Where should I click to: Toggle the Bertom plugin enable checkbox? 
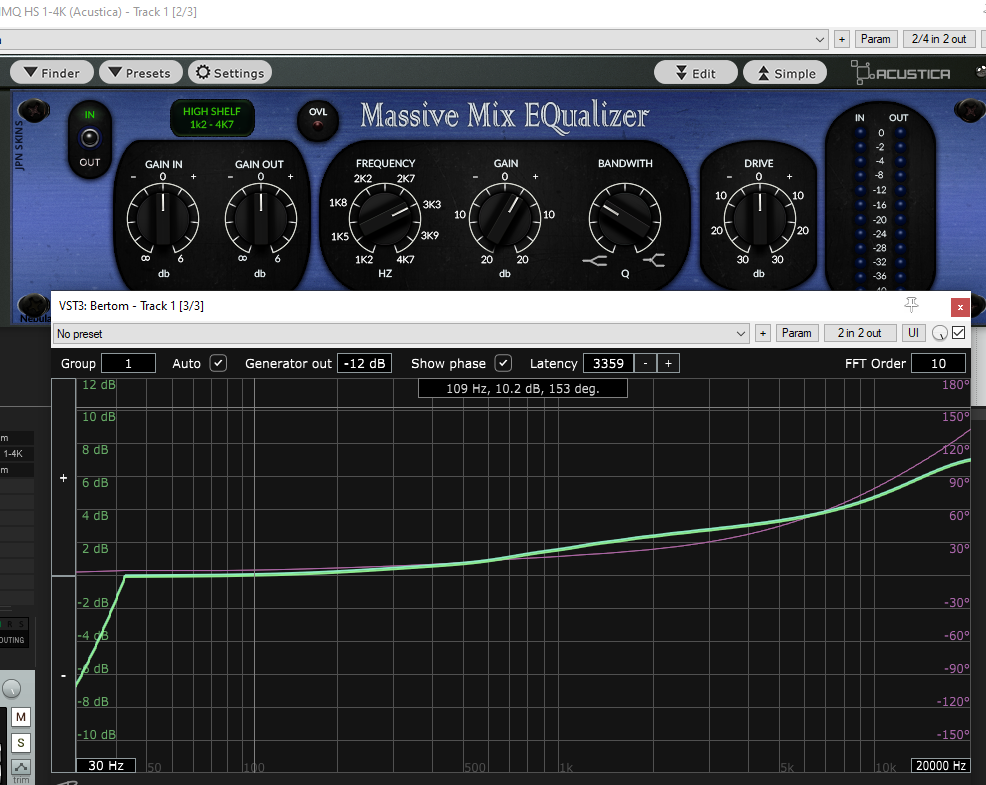pyautogui.click(x=958, y=333)
